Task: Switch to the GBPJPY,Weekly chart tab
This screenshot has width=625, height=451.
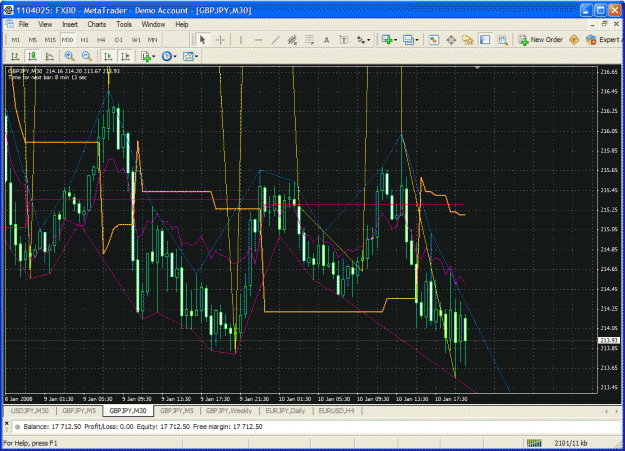Action: pos(229,411)
